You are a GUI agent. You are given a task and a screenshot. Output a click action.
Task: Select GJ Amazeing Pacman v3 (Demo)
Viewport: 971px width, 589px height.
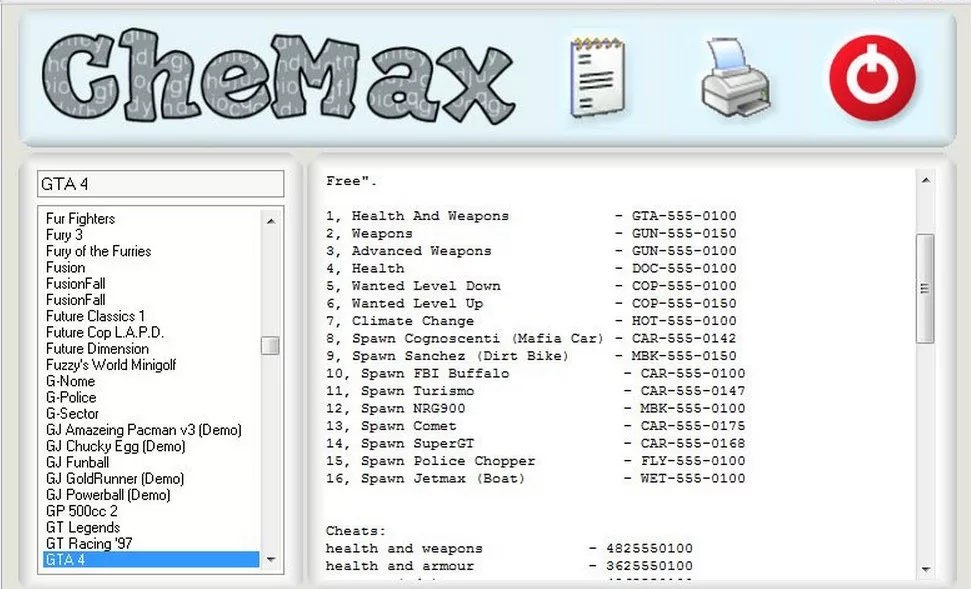[144, 430]
